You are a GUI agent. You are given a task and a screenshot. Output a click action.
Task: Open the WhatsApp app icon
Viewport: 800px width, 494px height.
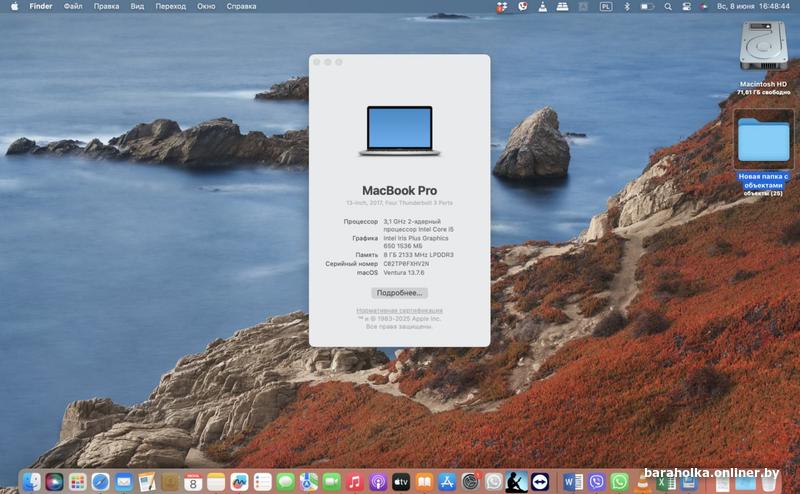[619, 482]
